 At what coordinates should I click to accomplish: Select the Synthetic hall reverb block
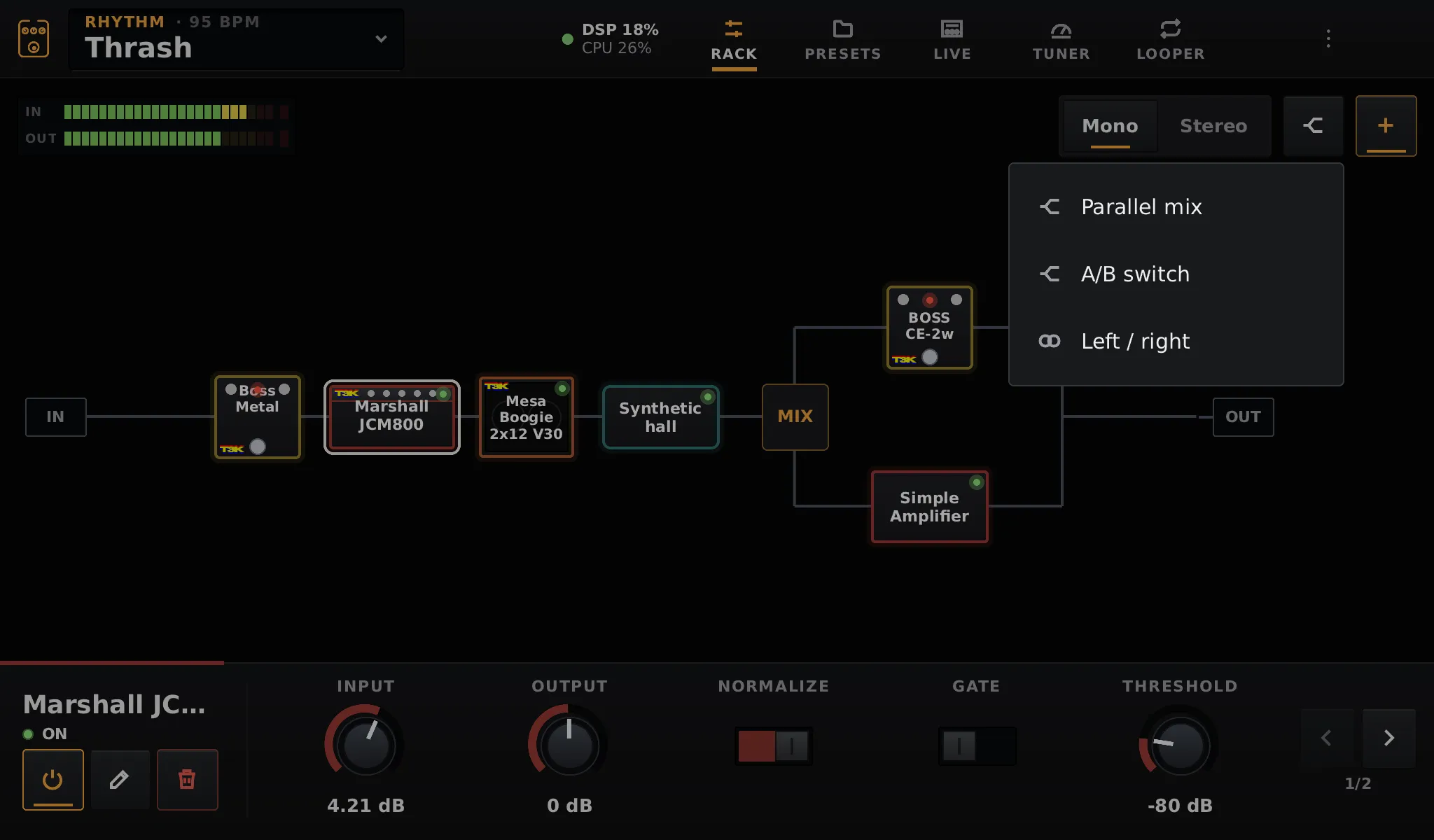click(x=660, y=417)
